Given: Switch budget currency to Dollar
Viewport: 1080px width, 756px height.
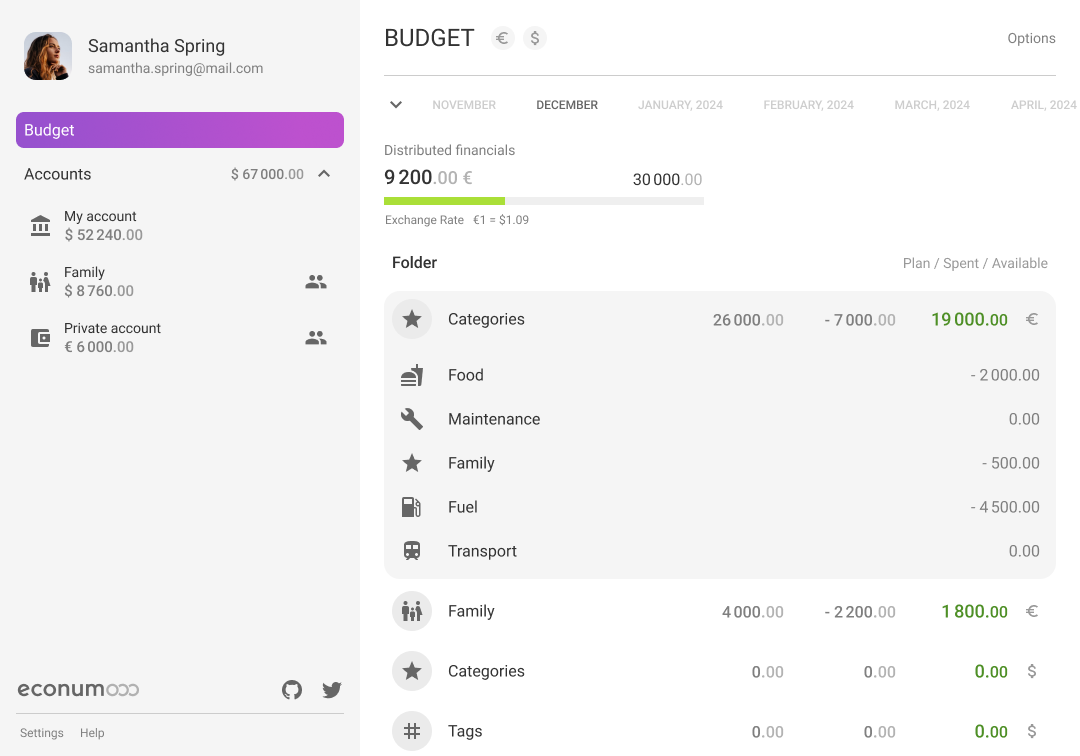Looking at the screenshot, I should [x=535, y=38].
